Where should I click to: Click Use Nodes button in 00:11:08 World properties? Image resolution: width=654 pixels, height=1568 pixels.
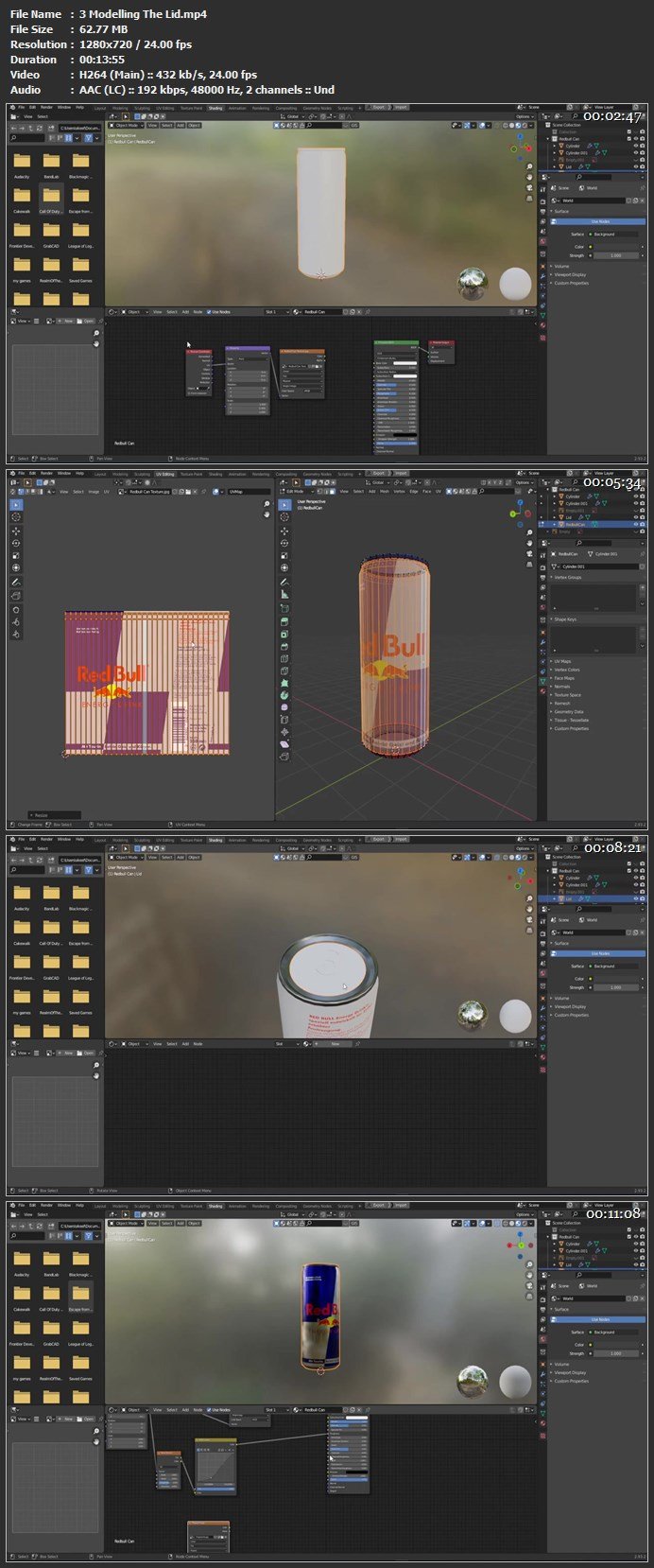coord(599,1319)
